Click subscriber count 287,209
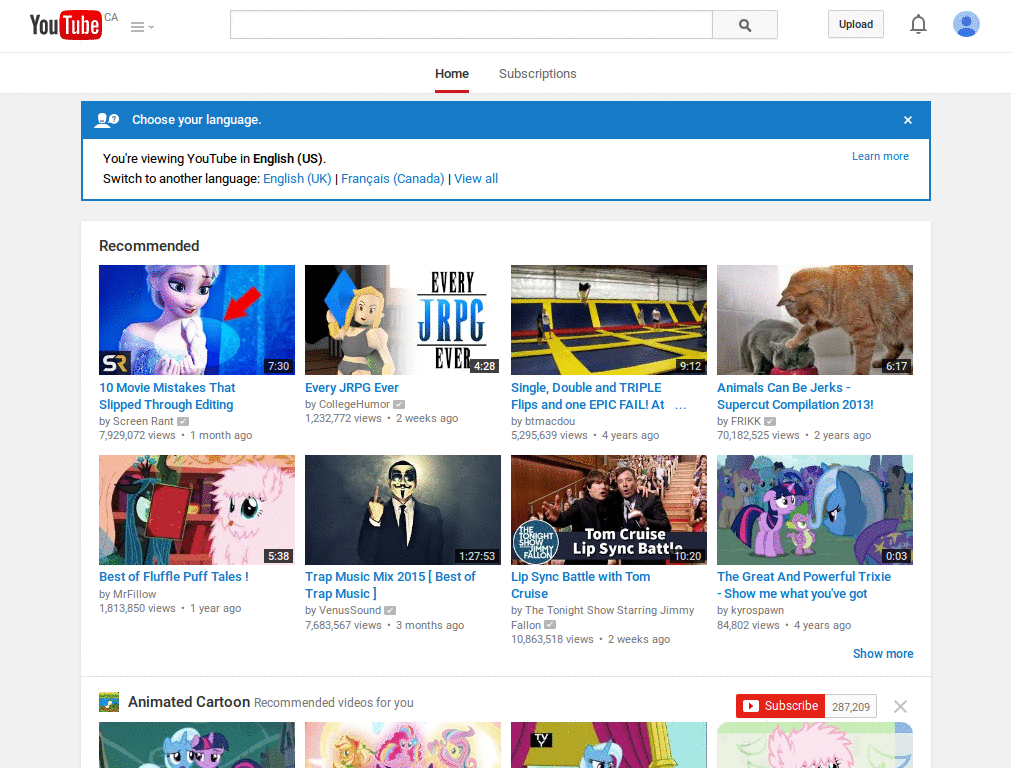Screen dimensions: 1024x768 [850, 707]
